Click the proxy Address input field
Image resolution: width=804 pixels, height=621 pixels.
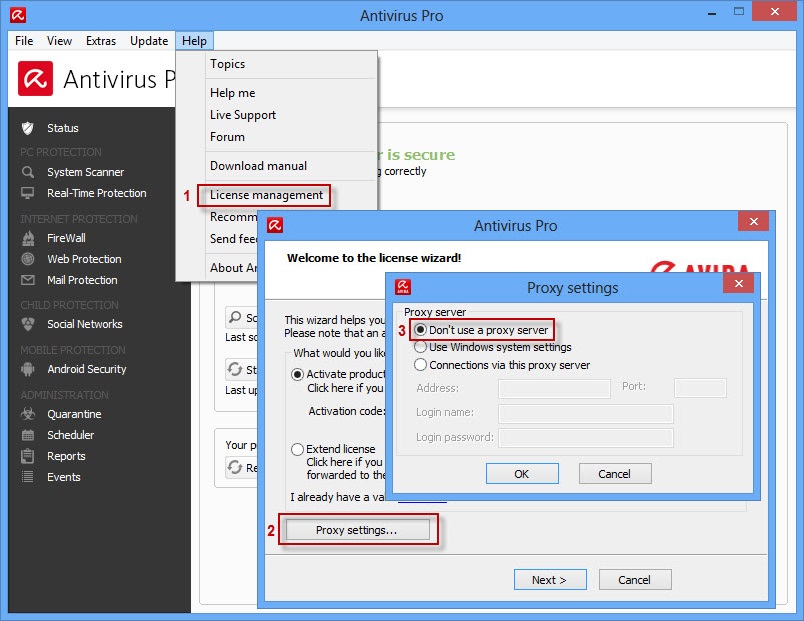(554, 388)
